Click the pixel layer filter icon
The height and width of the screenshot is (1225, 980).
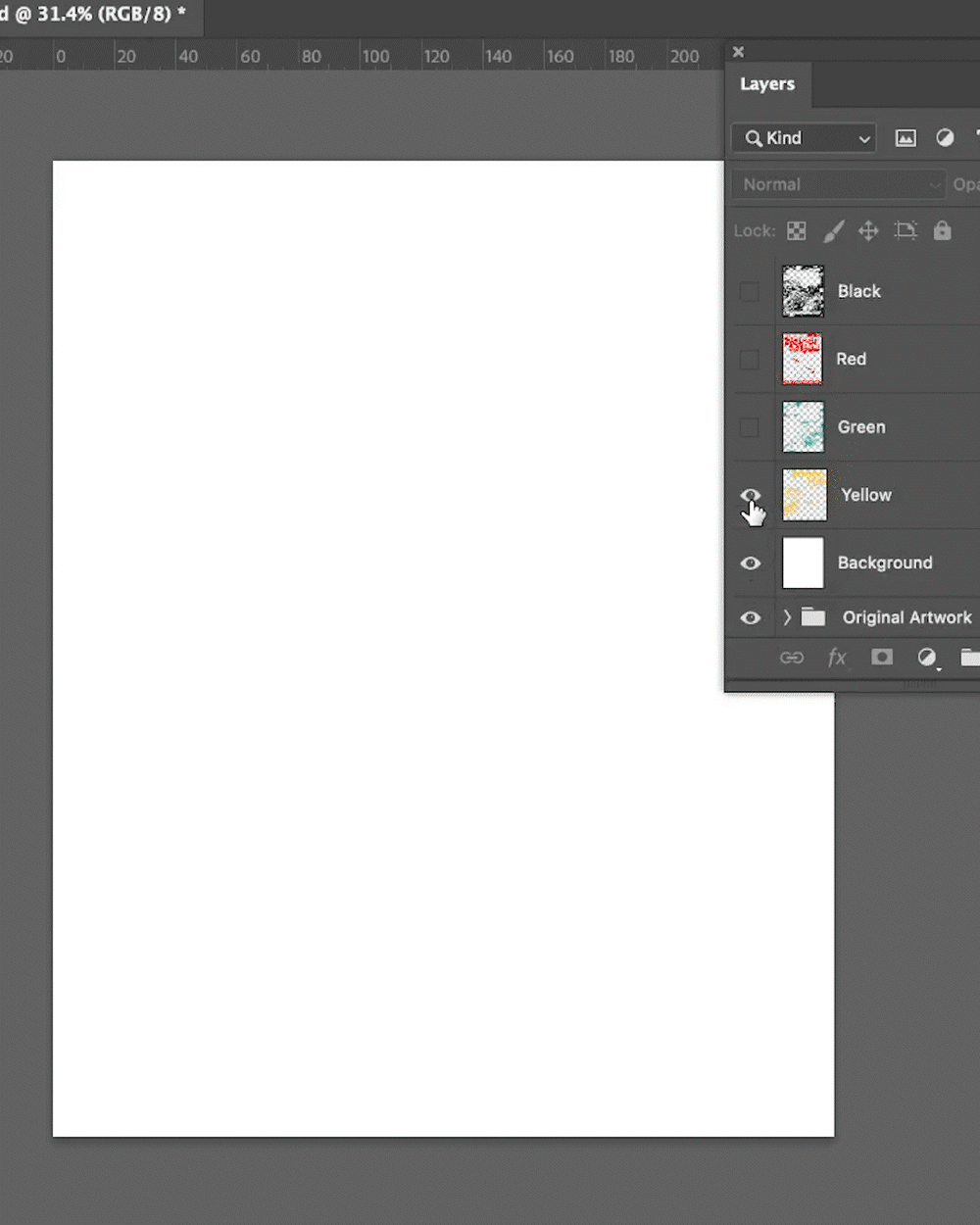point(906,138)
